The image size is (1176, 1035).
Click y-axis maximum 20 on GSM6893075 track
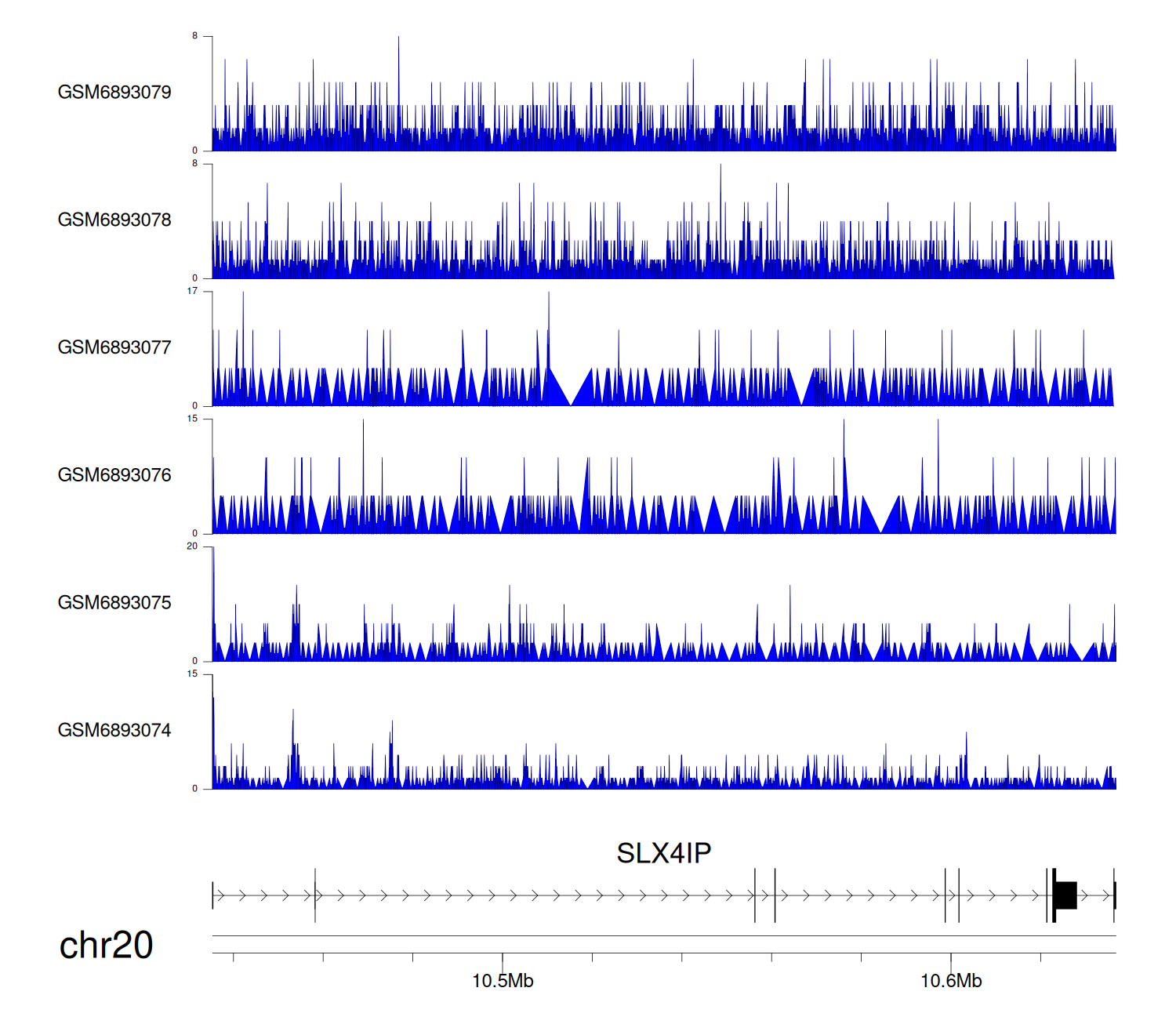tap(192, 547)
